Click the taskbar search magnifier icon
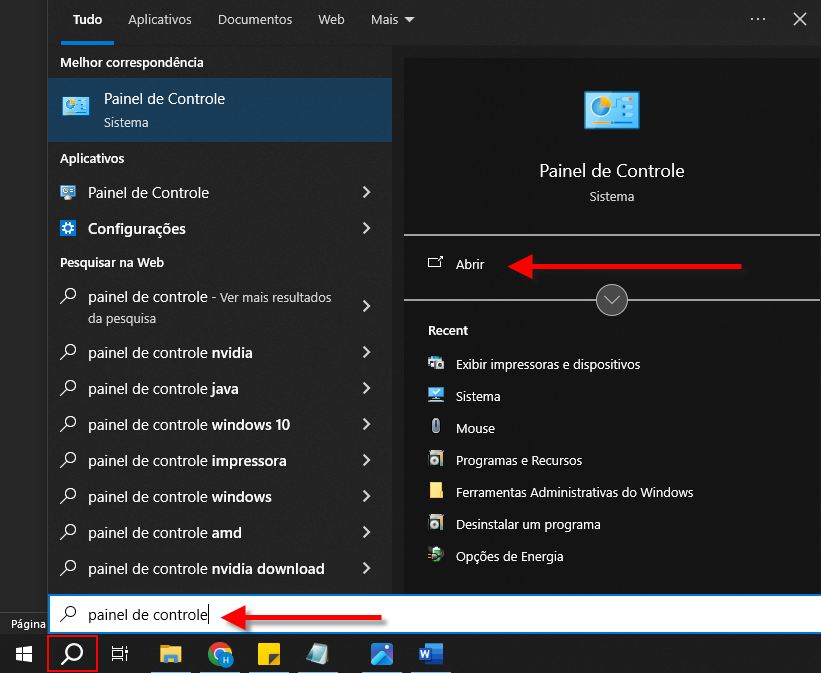 [72, 654]
